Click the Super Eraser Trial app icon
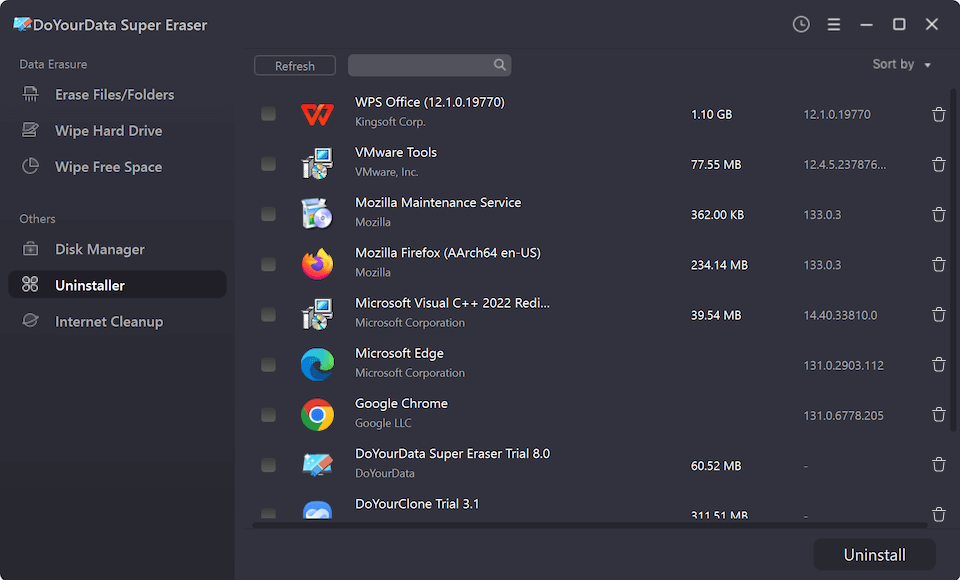960x580 pixels. point(317,465)
